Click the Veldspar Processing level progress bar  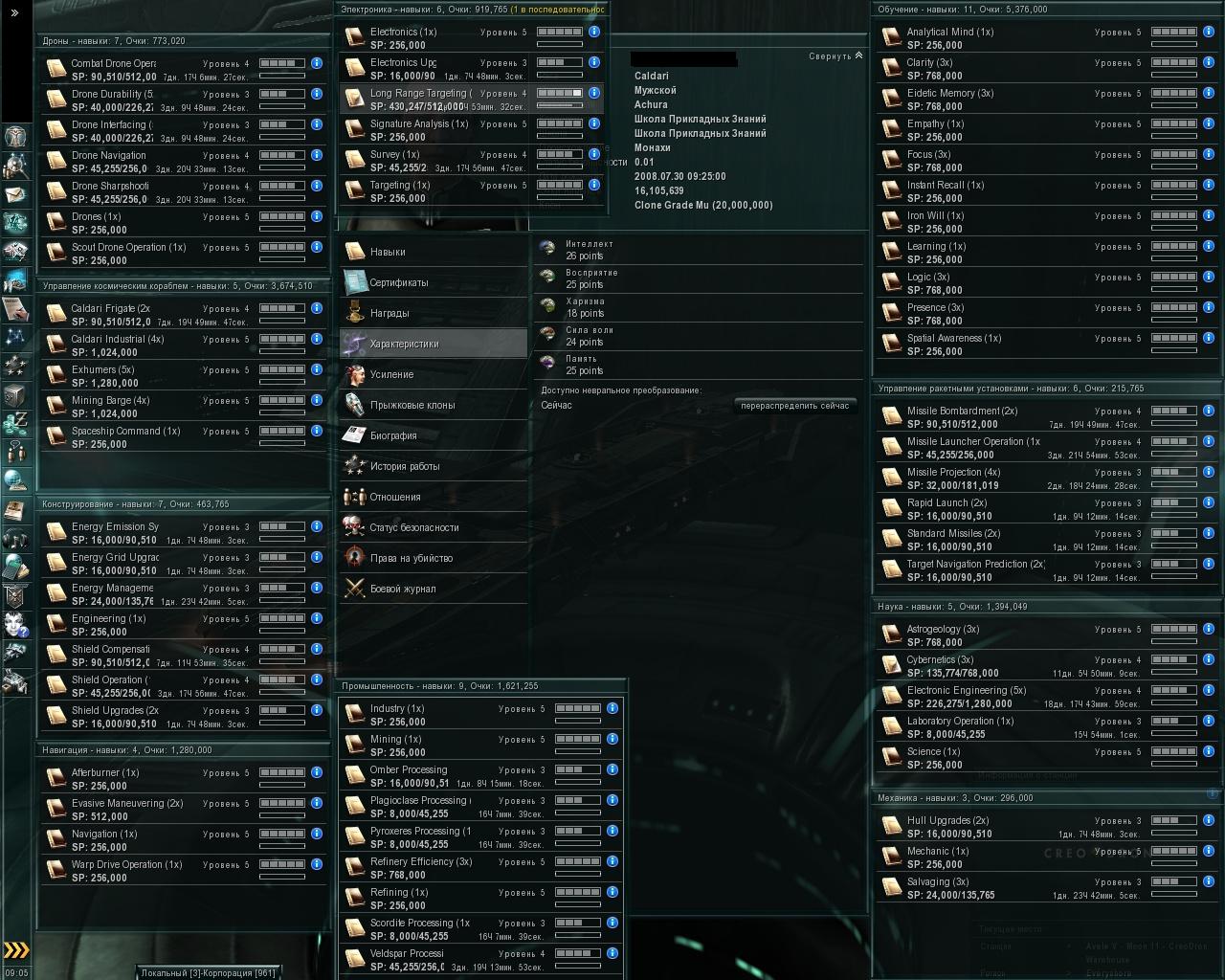tap(578, 953)
